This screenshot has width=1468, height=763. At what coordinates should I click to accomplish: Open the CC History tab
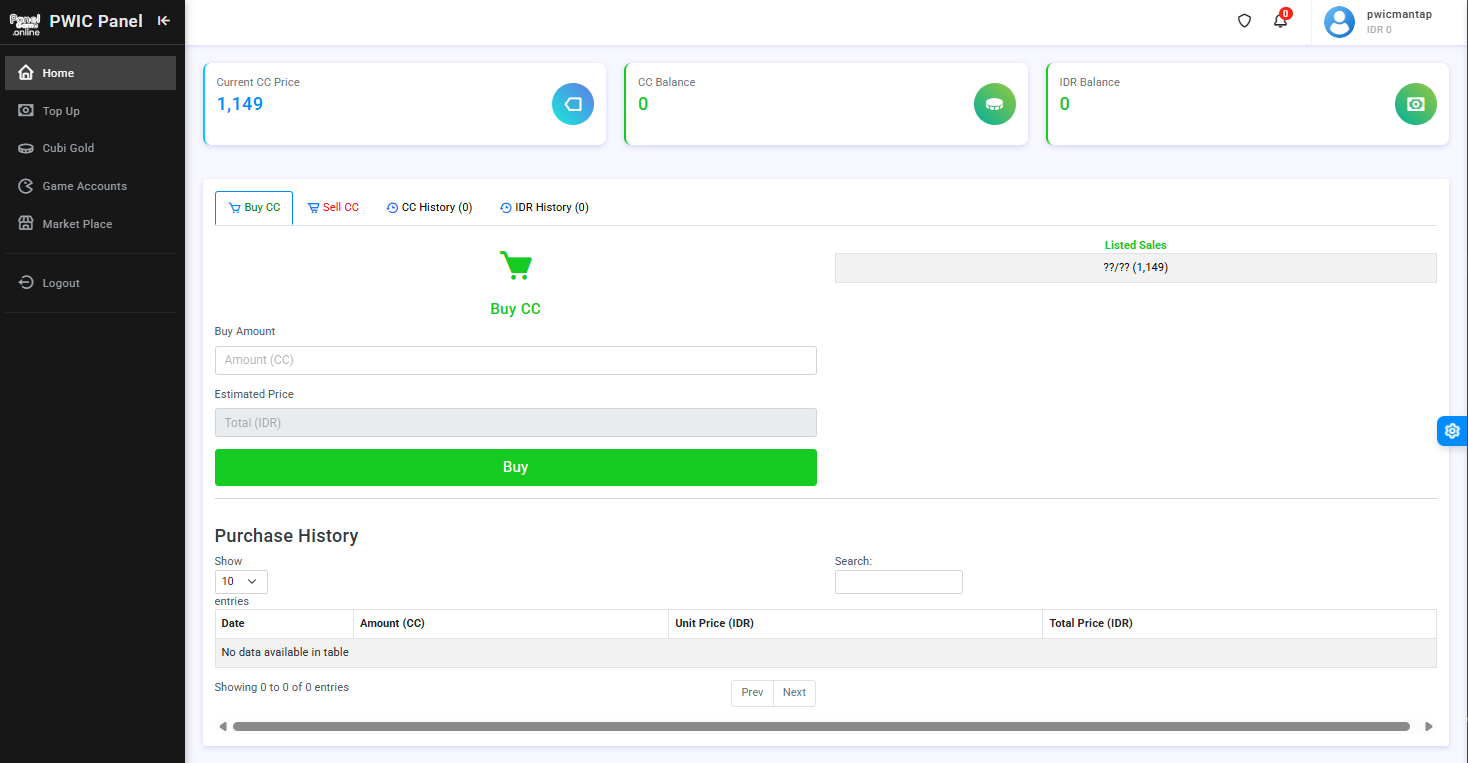pos(429,207)
